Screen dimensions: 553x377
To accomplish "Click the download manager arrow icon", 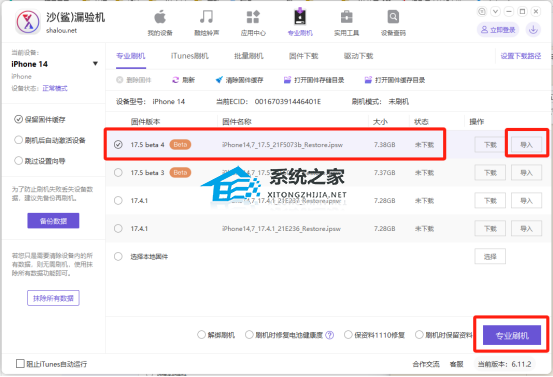I will 533,30.
